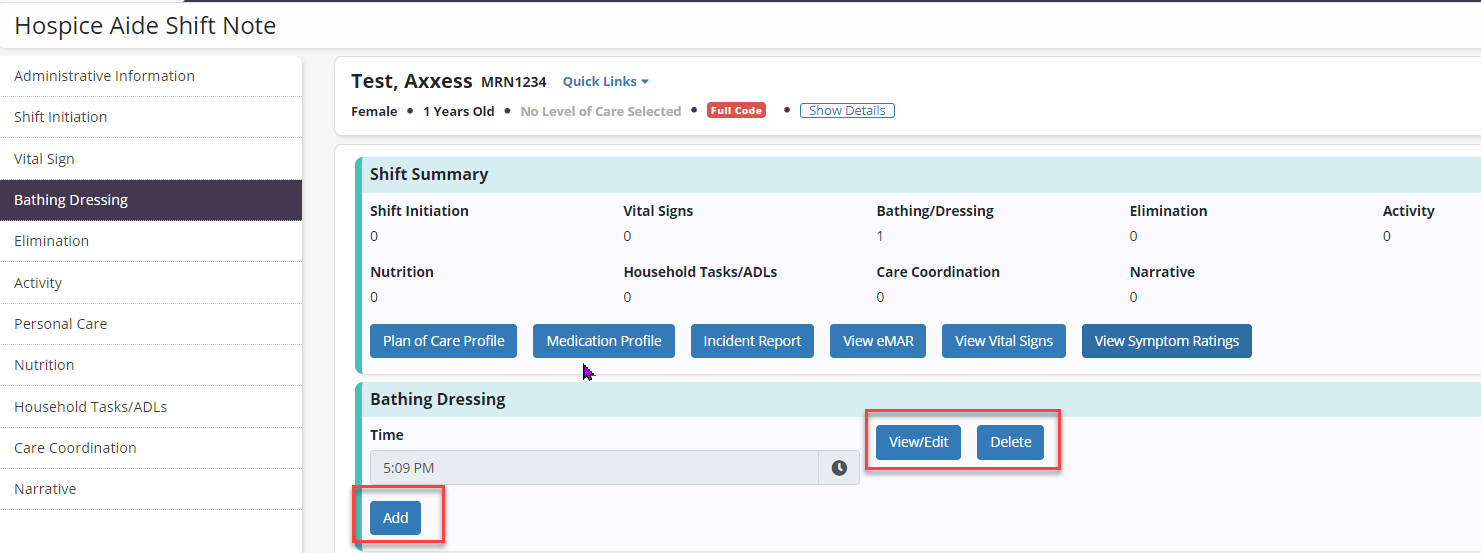Click the Incident Report button
This screenshot has height=553, width=1481.
tap(752, 341)
